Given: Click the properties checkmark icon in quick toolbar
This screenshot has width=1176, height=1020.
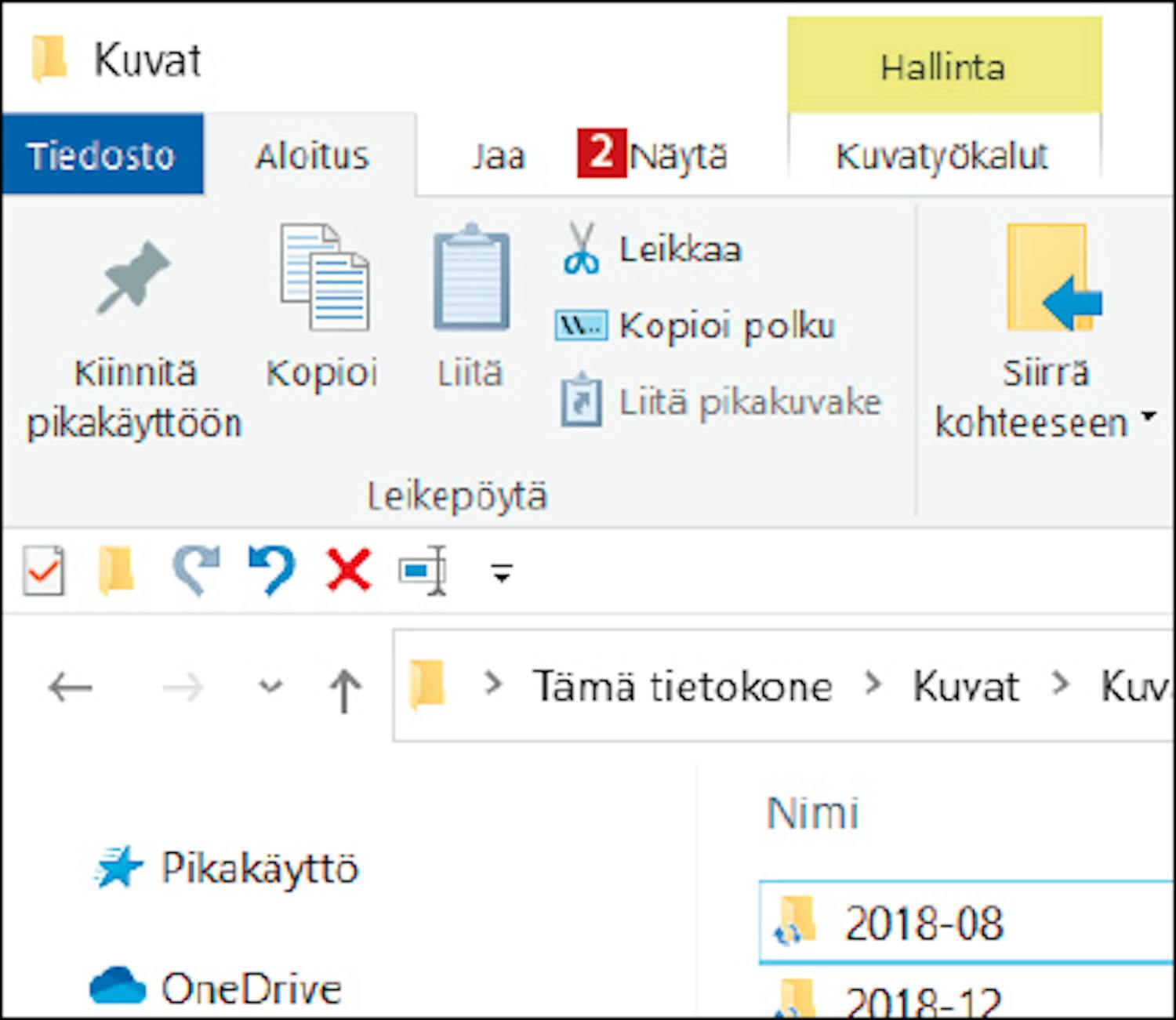Looking at the screenshot, I should (44, 571).
